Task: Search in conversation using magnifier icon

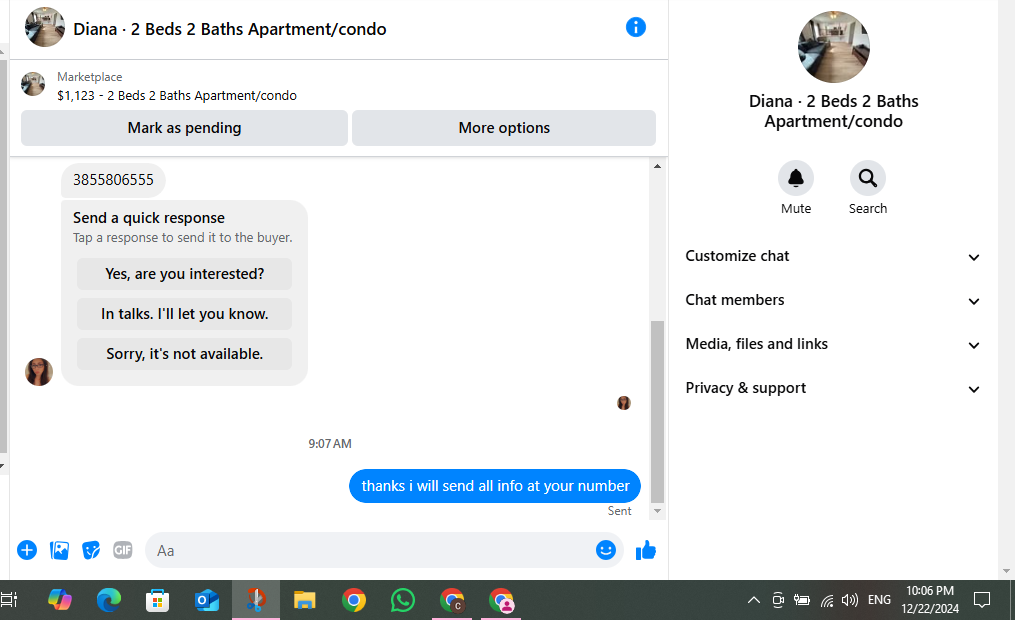Action: pyautogui.click(x=867, y=178)
